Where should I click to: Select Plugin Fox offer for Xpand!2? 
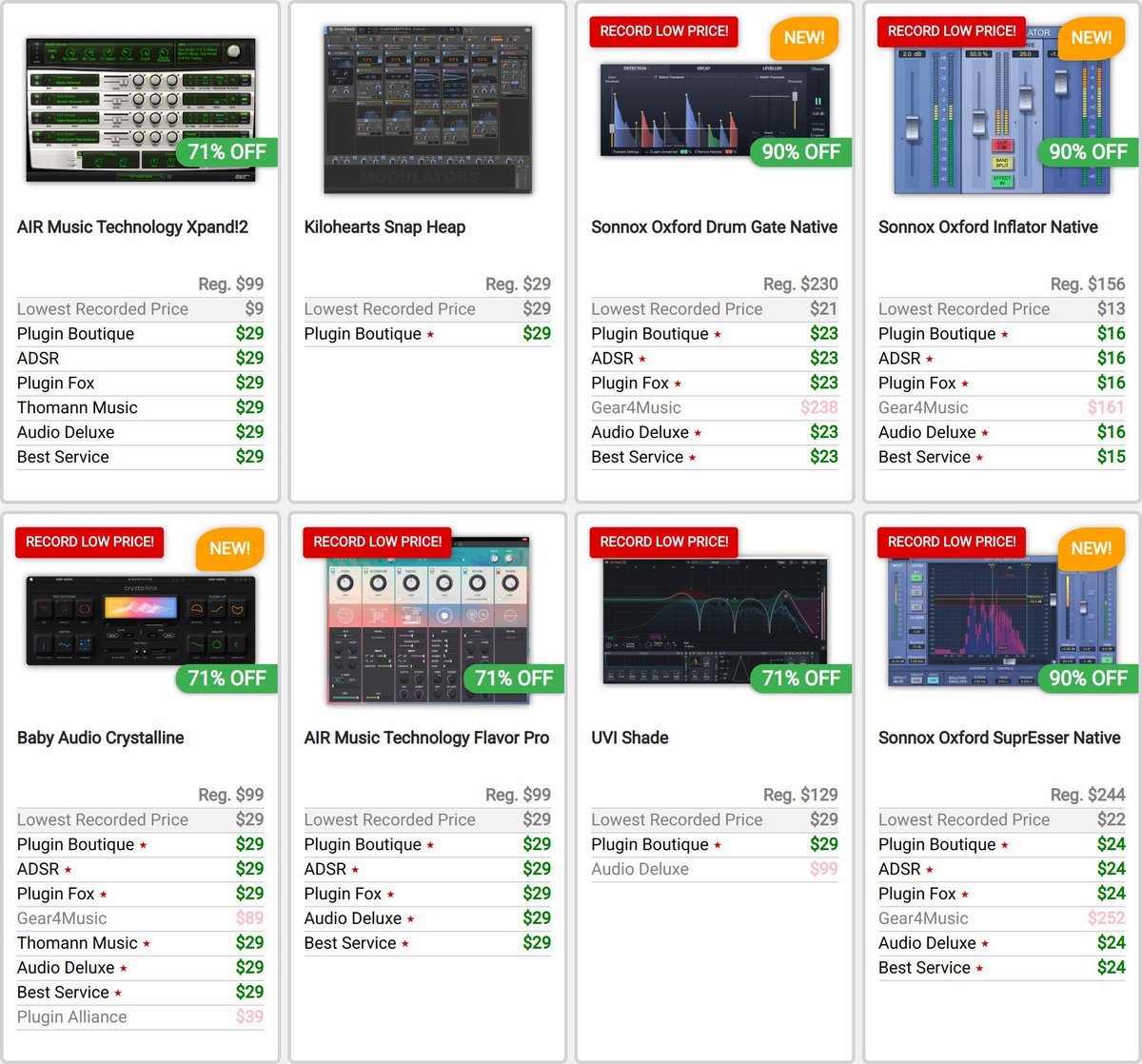(141, 384)
